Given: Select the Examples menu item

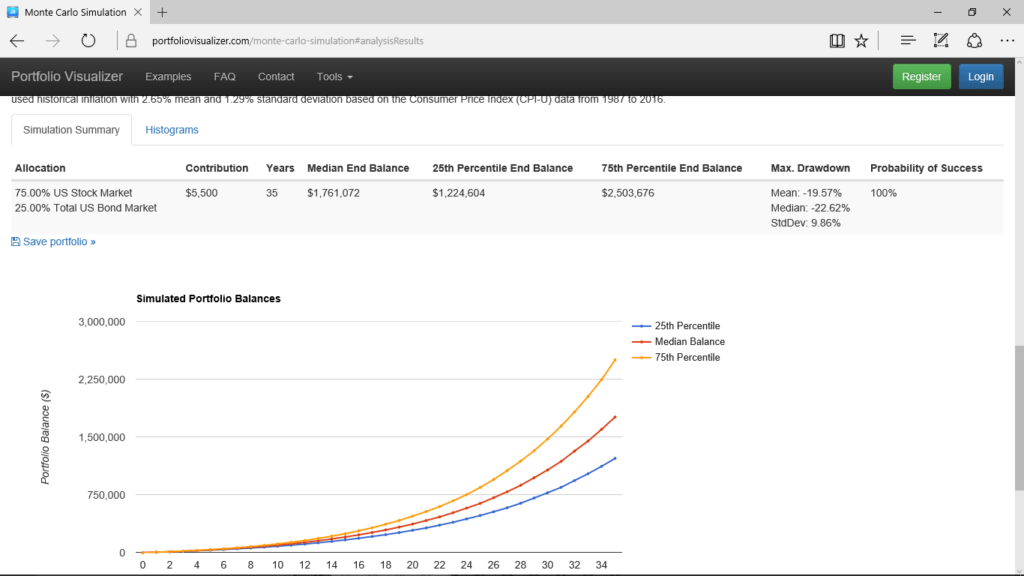Looking at the screenshot, I should point(168,76).
